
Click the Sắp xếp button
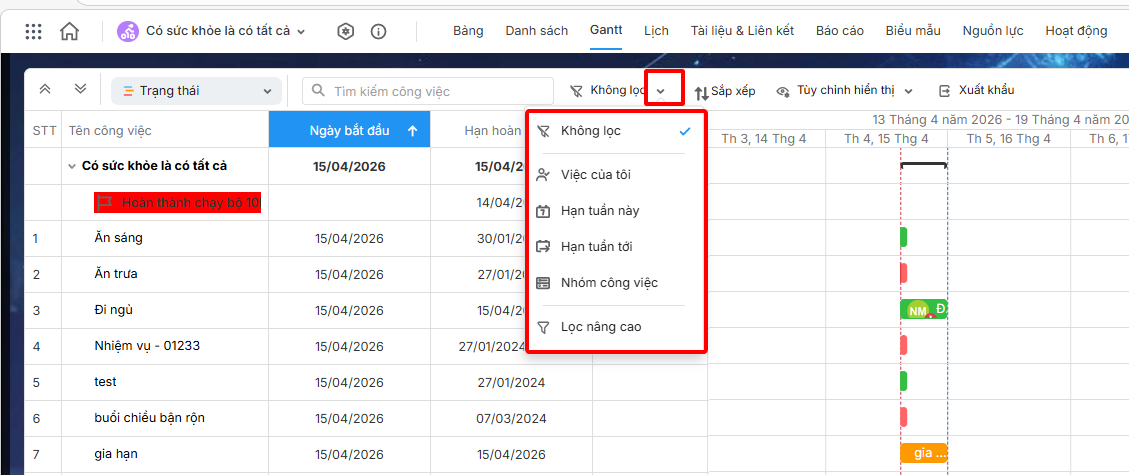724,91
